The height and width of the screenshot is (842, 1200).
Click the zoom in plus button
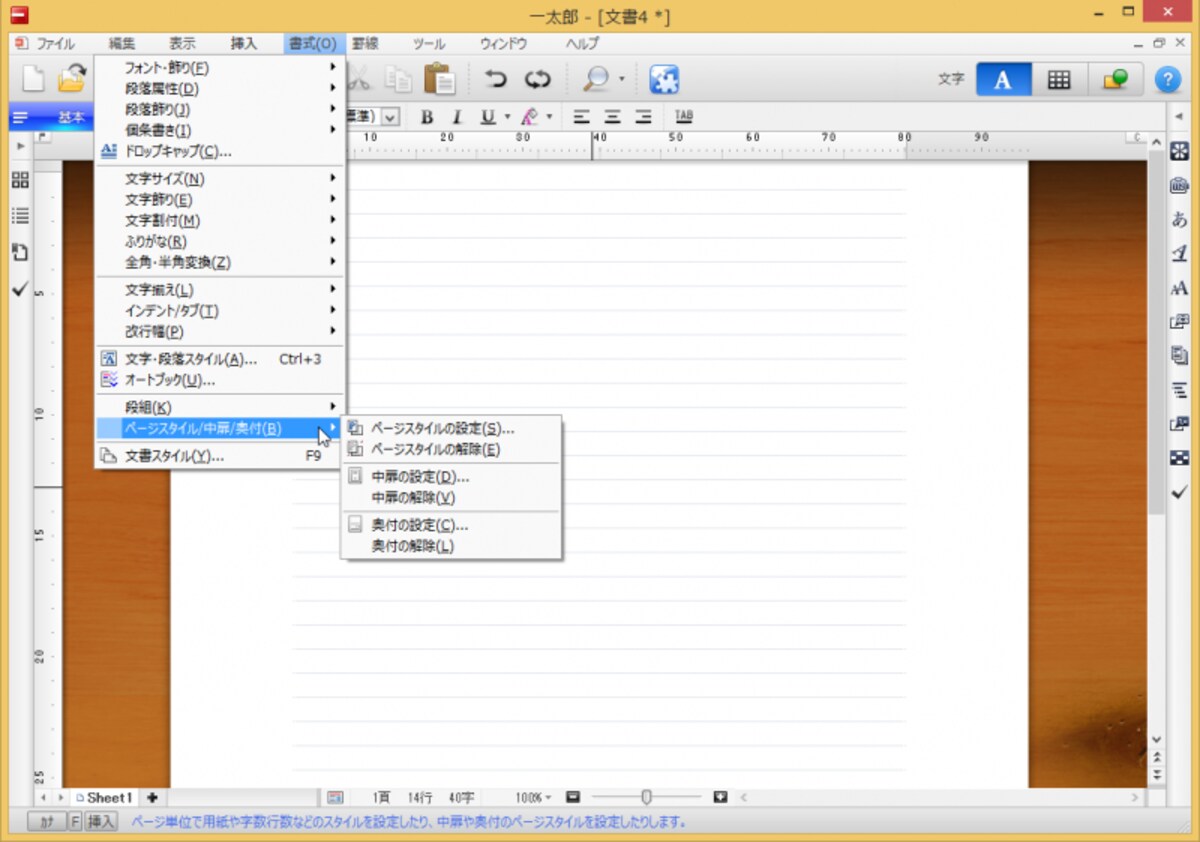[x=720, y=797]
